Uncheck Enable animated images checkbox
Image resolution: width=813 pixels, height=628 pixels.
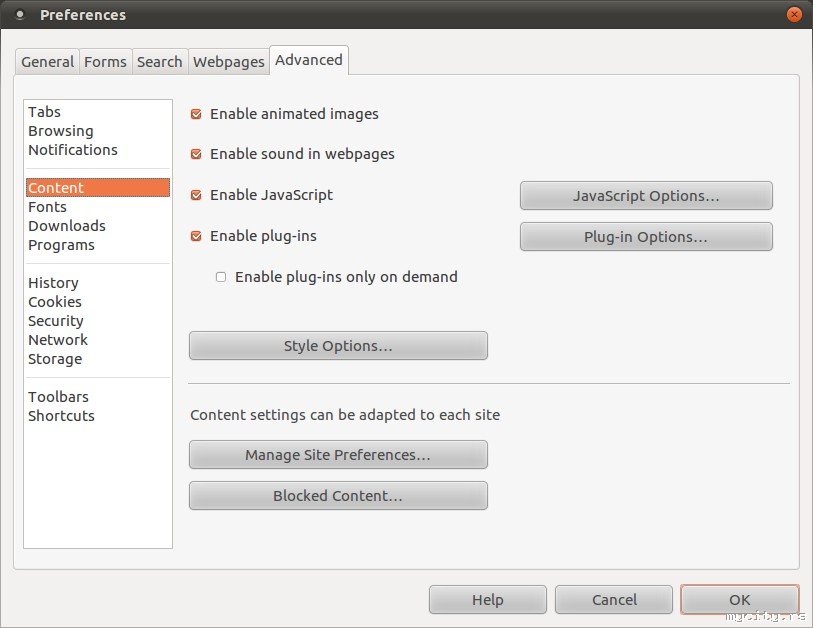tap(196, 114)
